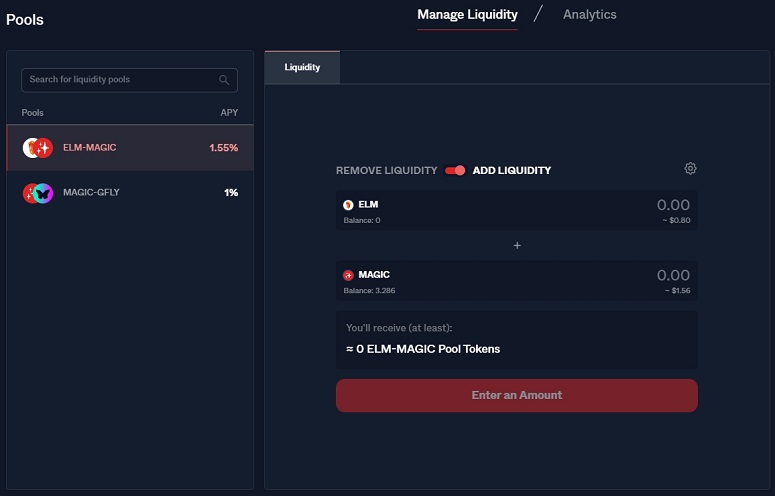Click the MAGIC token icon in input
Viewport: 775px width, 496px height.
coord(348,275)
